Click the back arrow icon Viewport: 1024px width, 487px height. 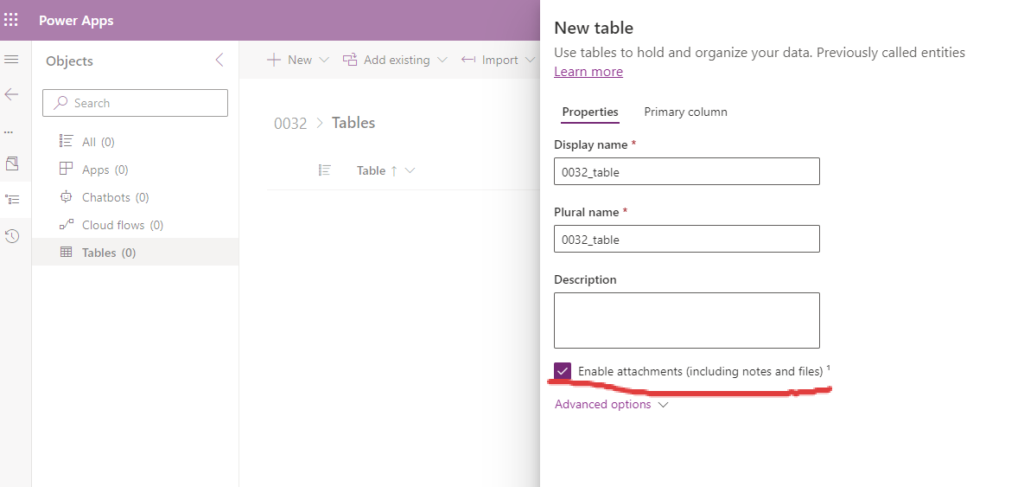[x=12, y=94]
